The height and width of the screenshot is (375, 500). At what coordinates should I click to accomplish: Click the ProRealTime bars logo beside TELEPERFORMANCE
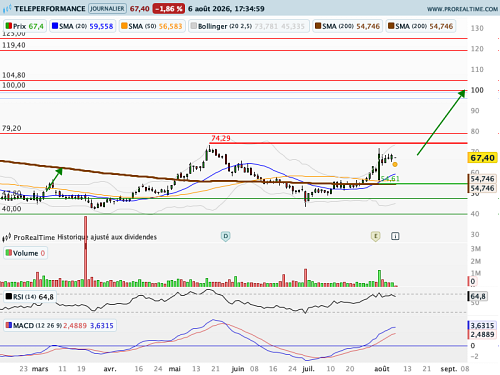click(x=7, y=8)
